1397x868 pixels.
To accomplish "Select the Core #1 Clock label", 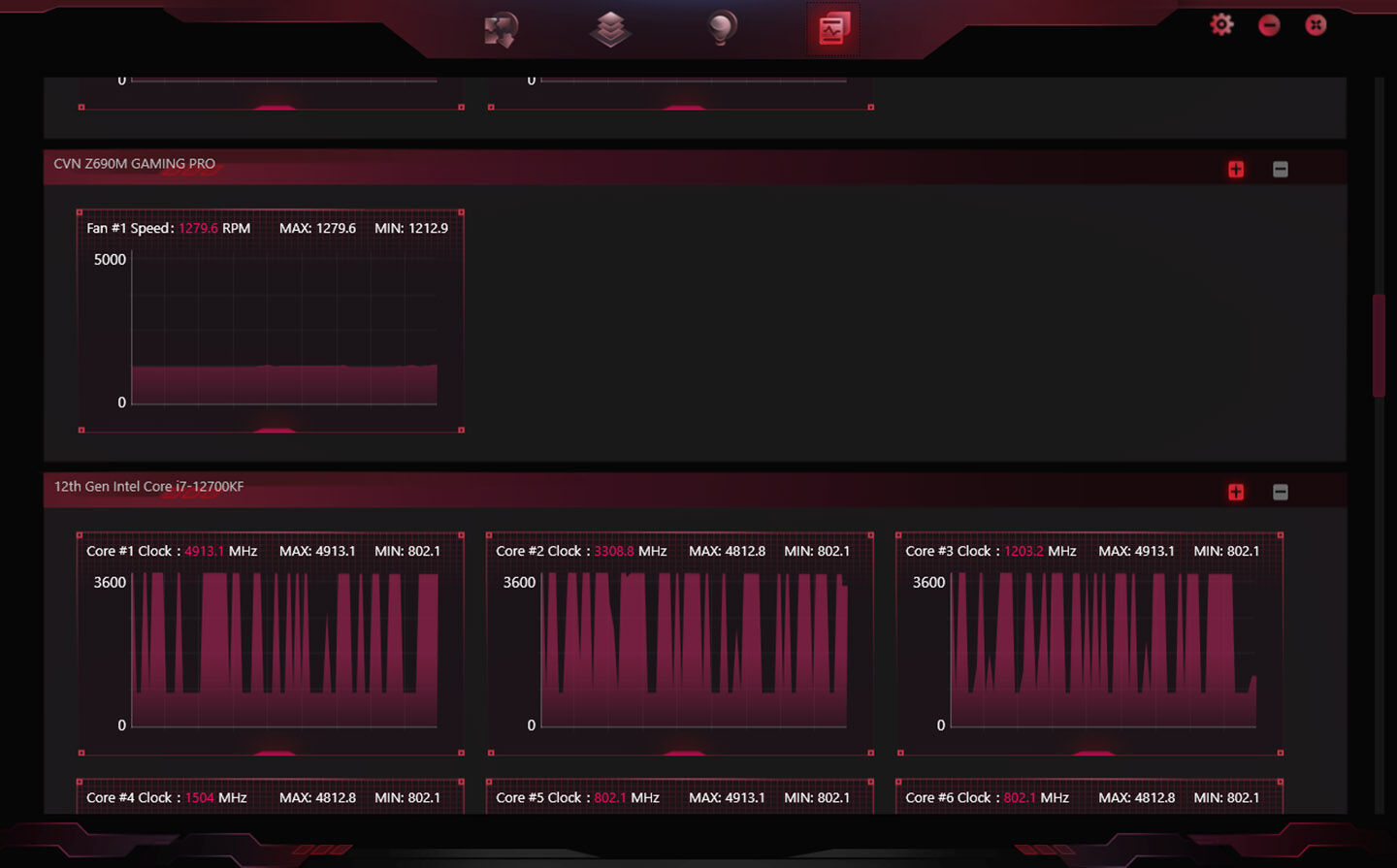I will coord(133,551).
